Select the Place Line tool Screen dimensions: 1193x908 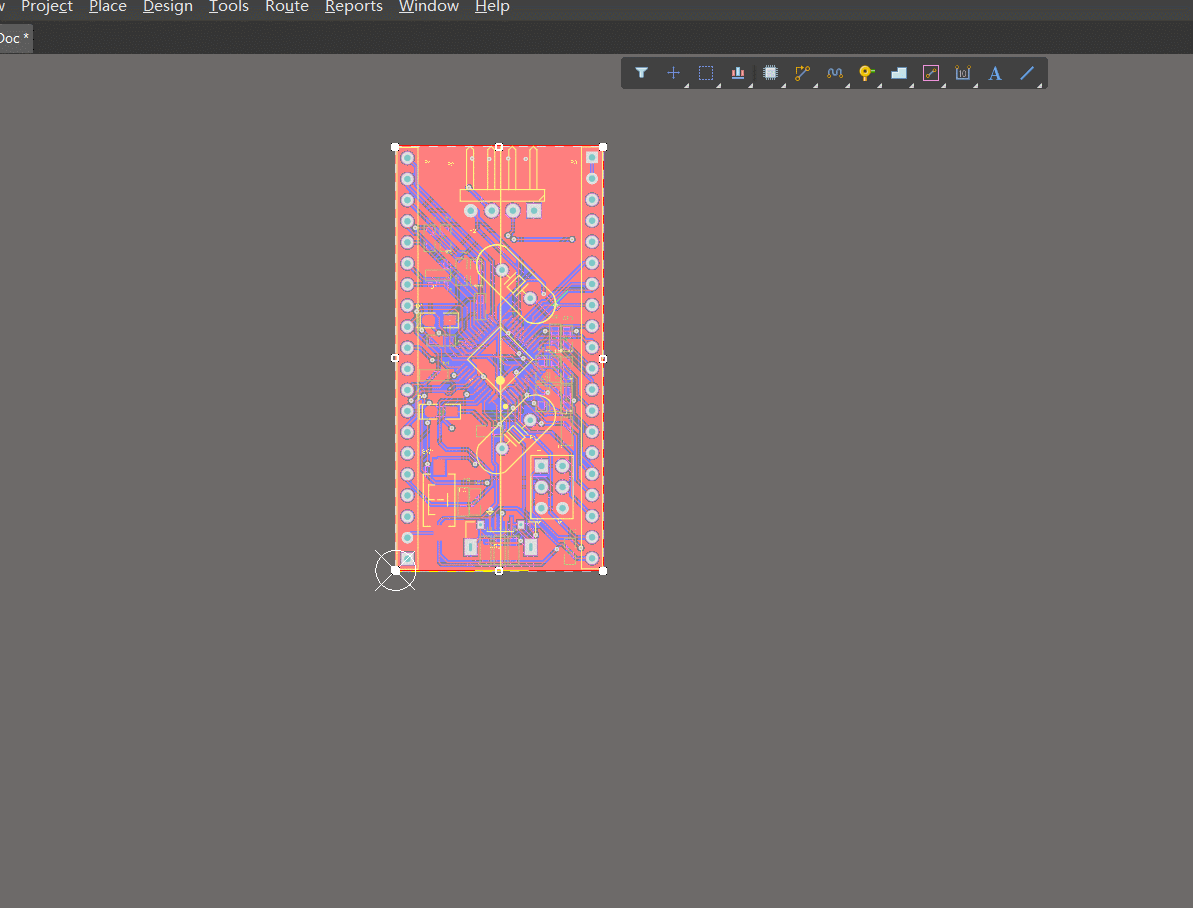(1027, 73)
